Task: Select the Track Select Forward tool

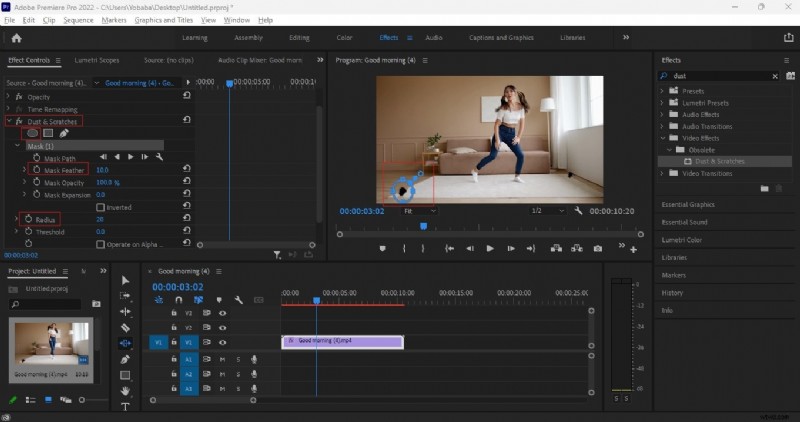Action: click(x=125, y=296)
